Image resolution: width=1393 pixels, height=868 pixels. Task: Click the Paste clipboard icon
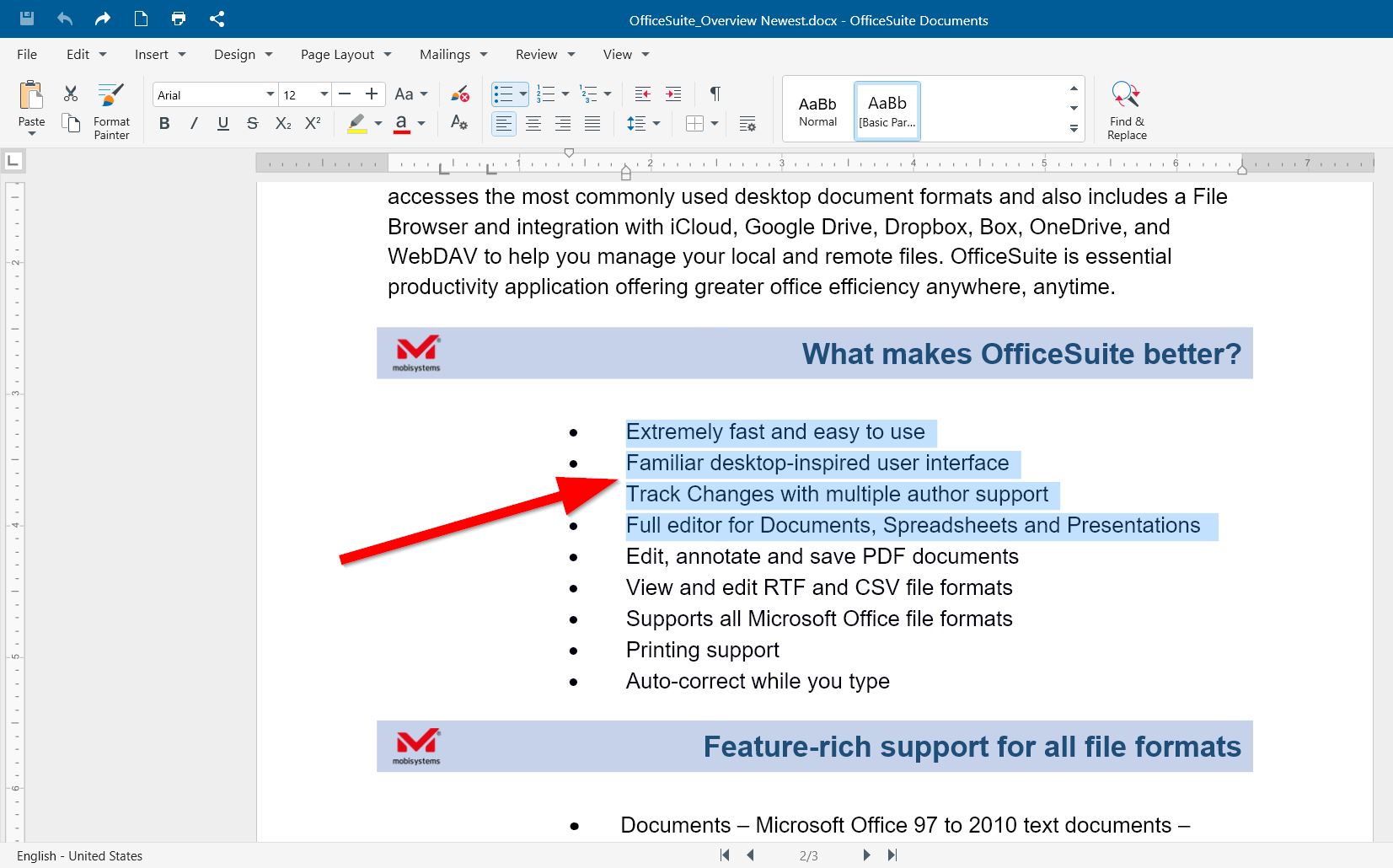click(x=31, y=95)
